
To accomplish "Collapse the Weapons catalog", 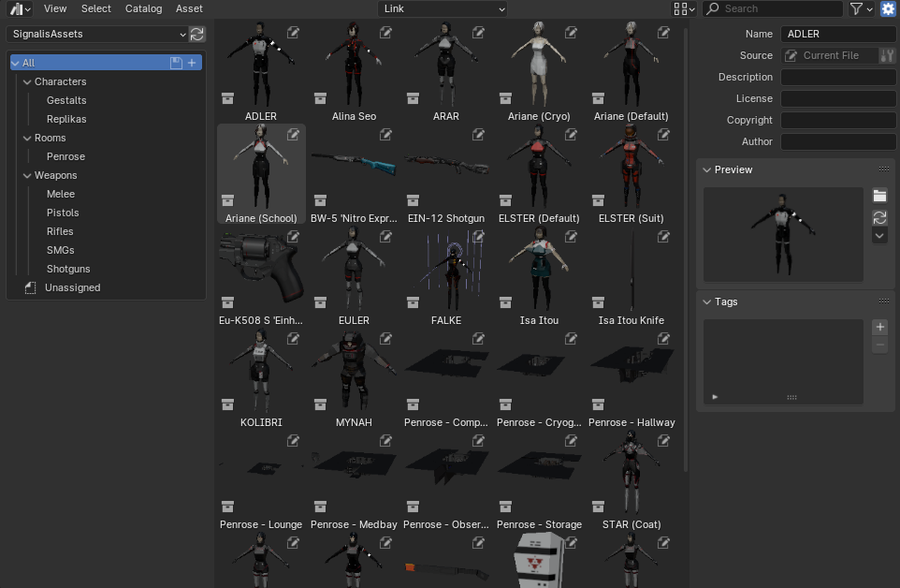I will point(27,176).
